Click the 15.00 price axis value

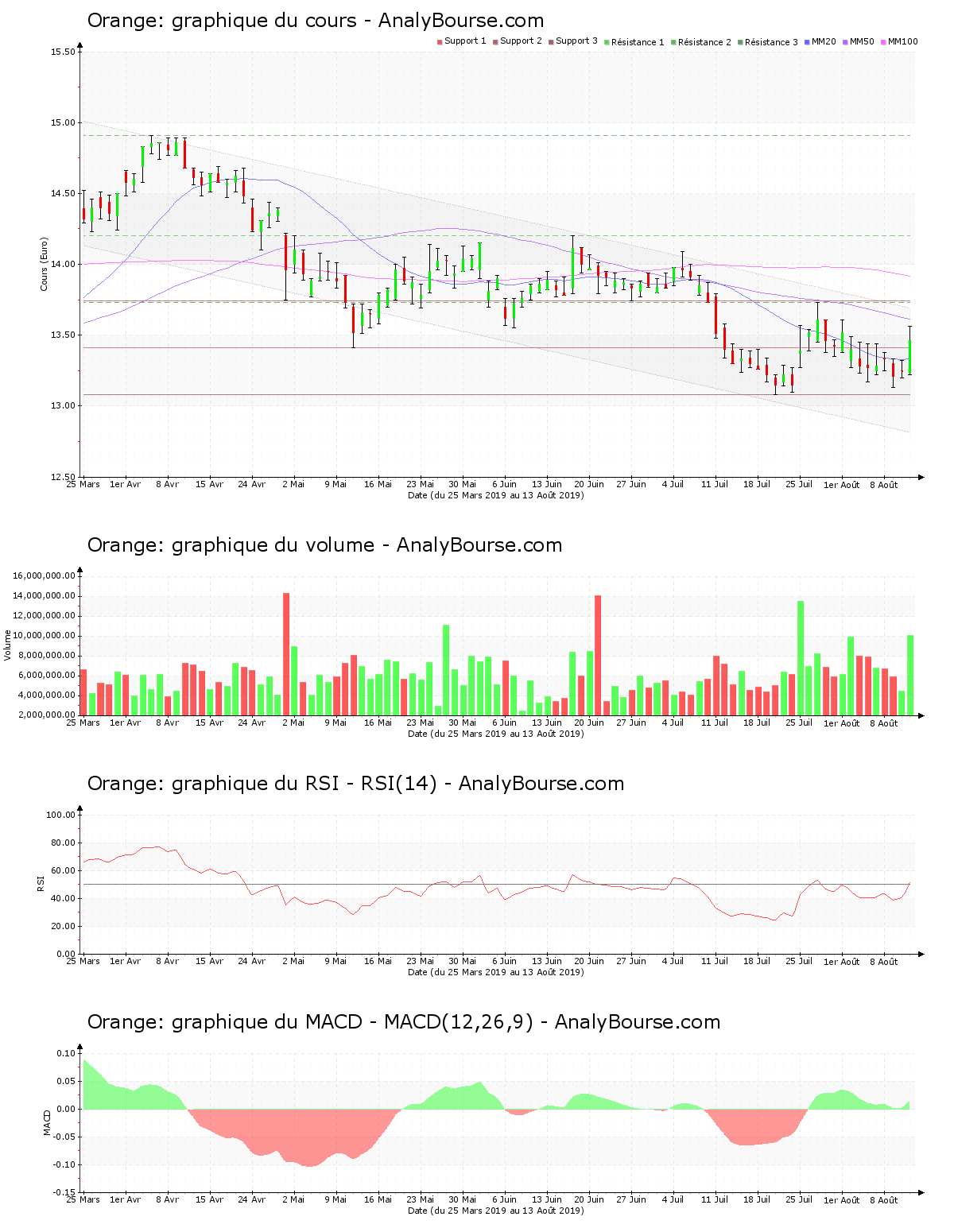click(x=63, y=123)
